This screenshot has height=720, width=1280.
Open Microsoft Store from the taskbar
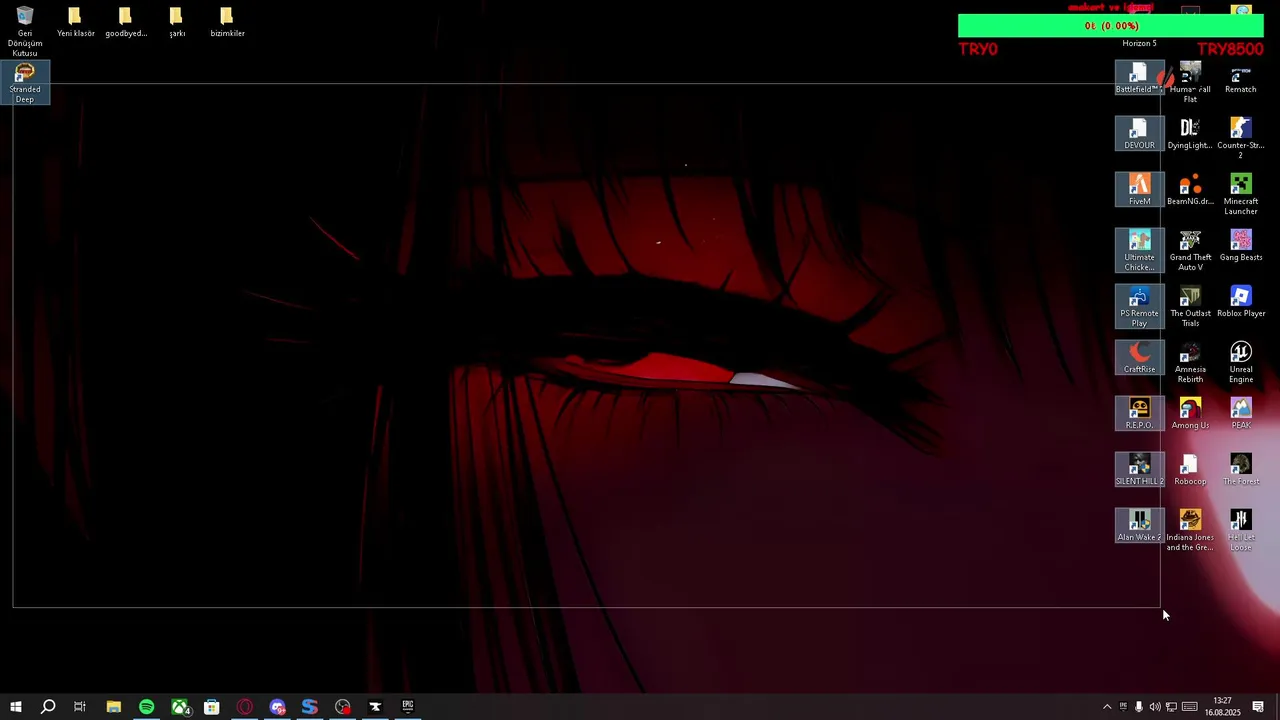212,707
